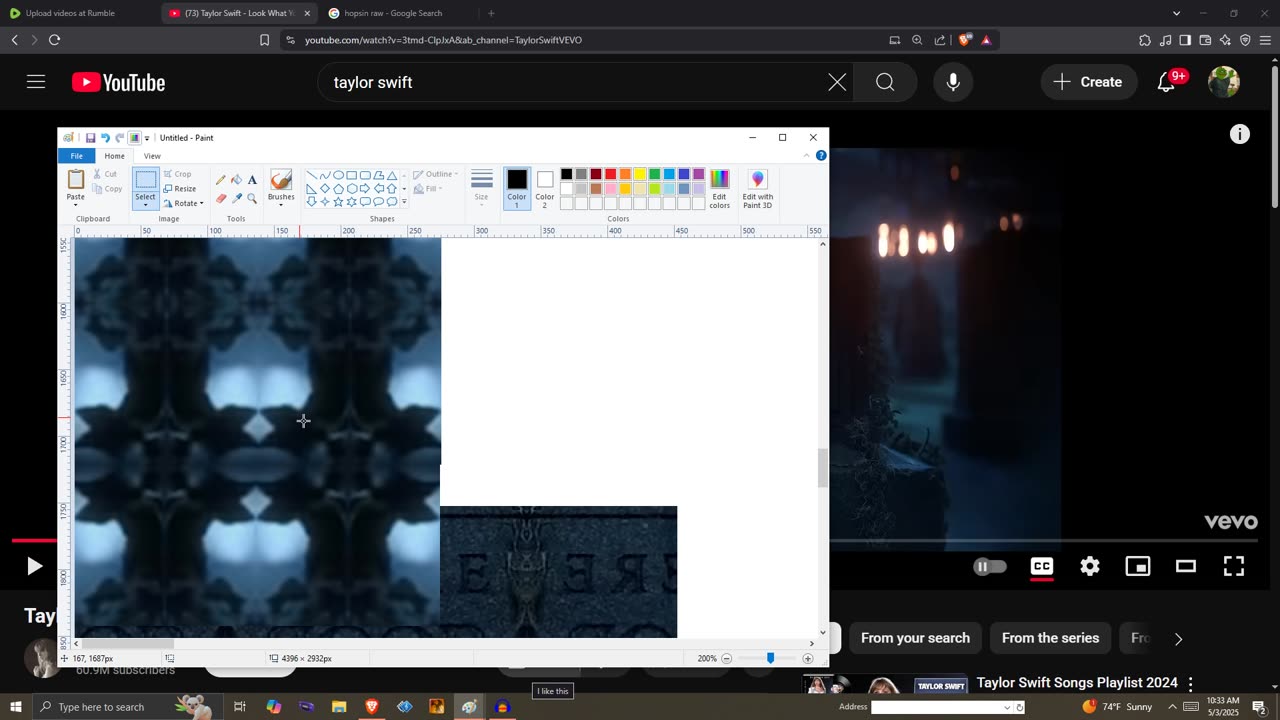
Task: Submit the YouTube search with magnifier button
Action: [x=885, y=82]
